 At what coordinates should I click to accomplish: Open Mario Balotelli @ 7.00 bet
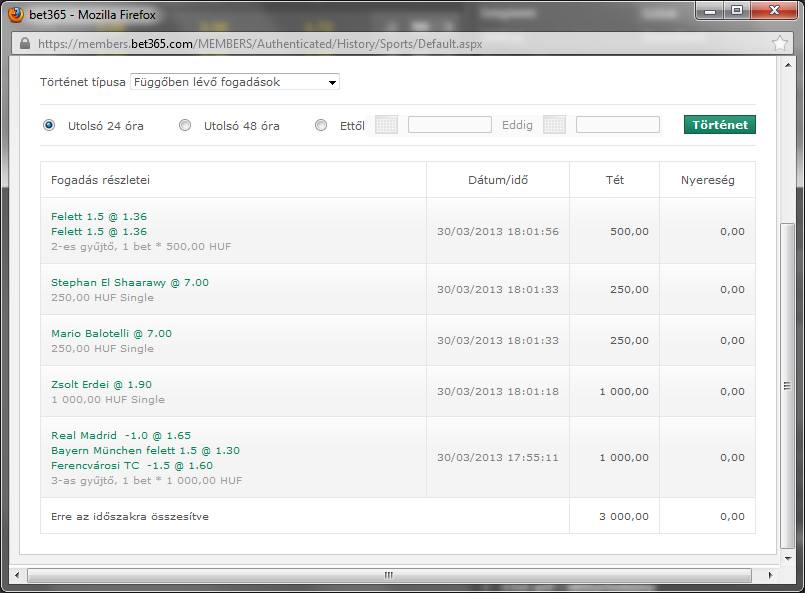click(111, 334)
